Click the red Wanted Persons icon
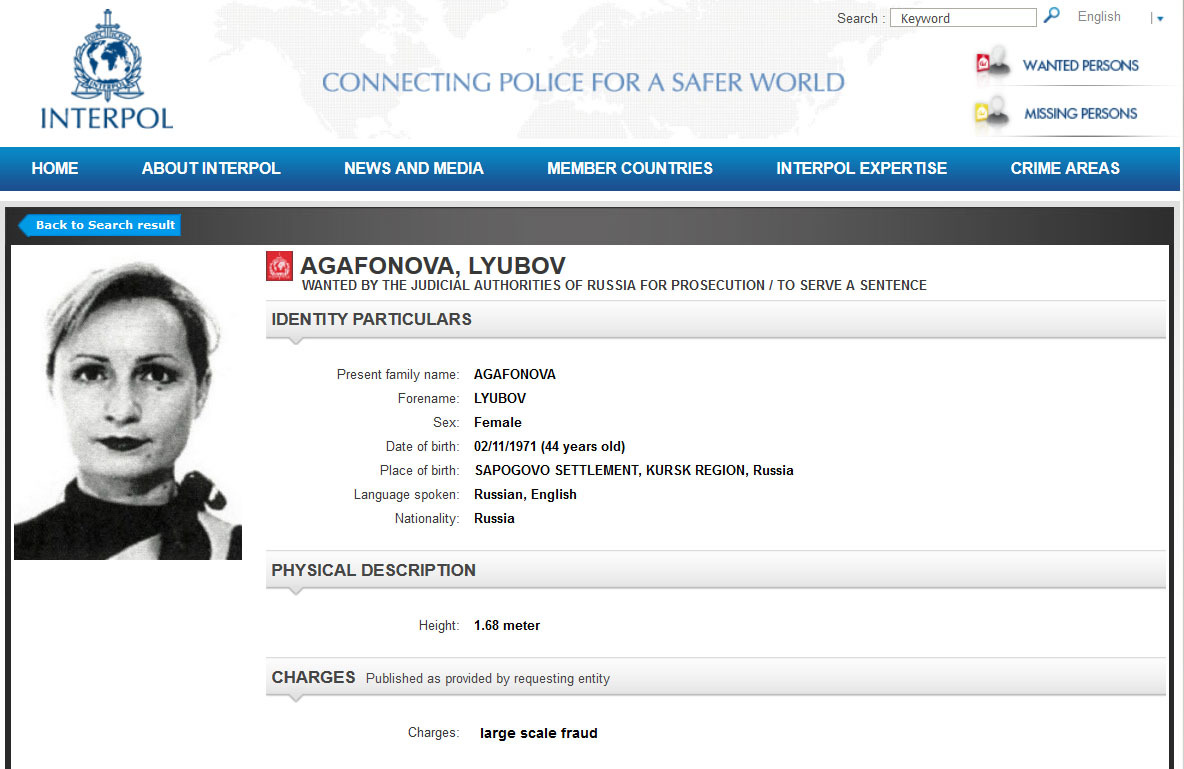The width and height of the screenshot is (1184, 769). click(x=989, y=65)
